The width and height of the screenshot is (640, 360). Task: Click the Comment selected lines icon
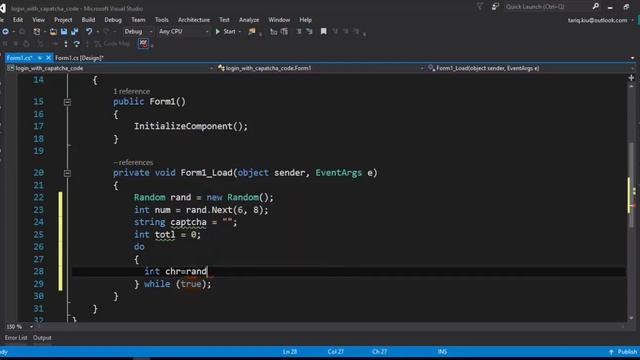click(x=273, y=31)
